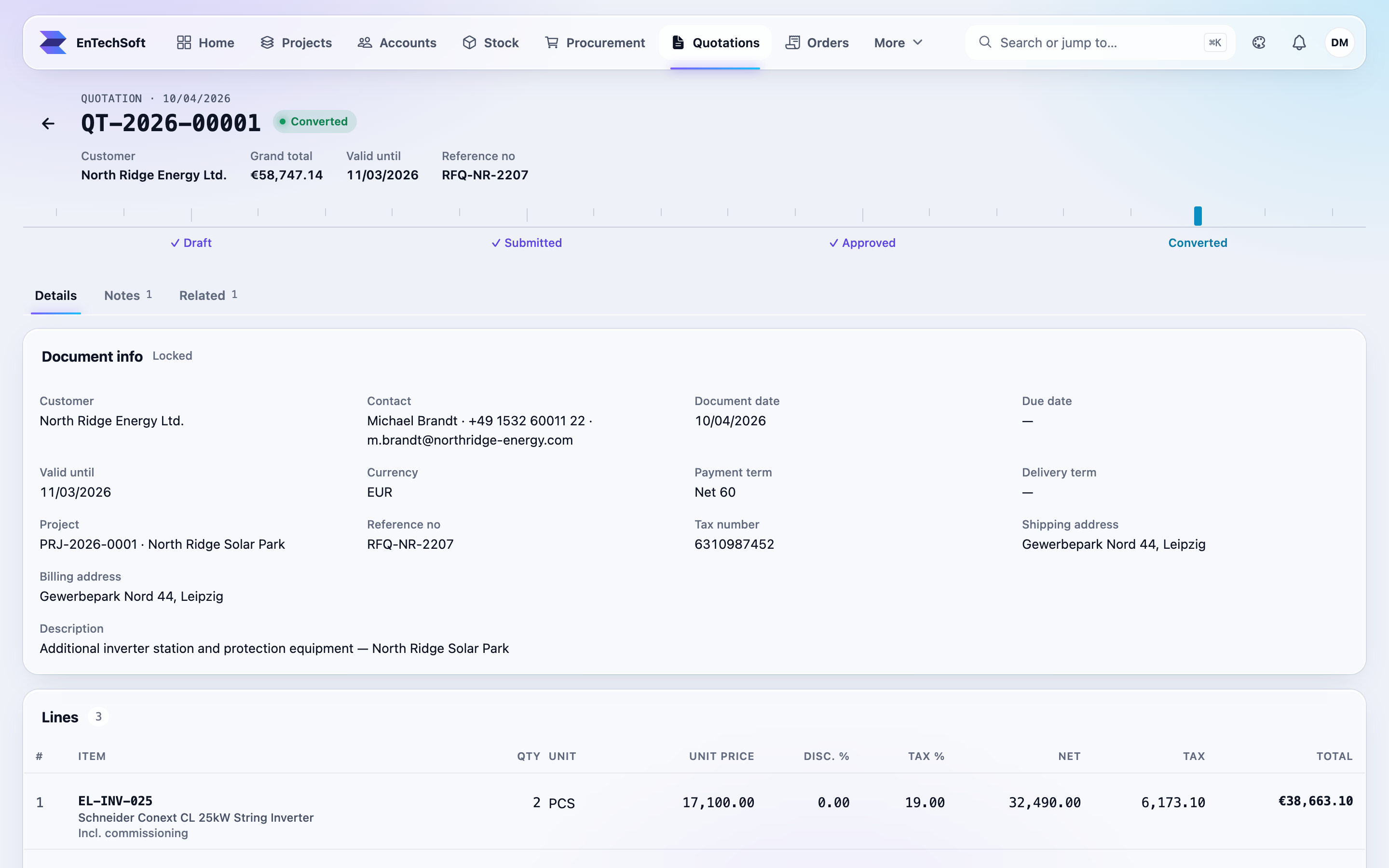Click payment term Net 60
Screen dimensions: 1389x868
click(715, 492)
